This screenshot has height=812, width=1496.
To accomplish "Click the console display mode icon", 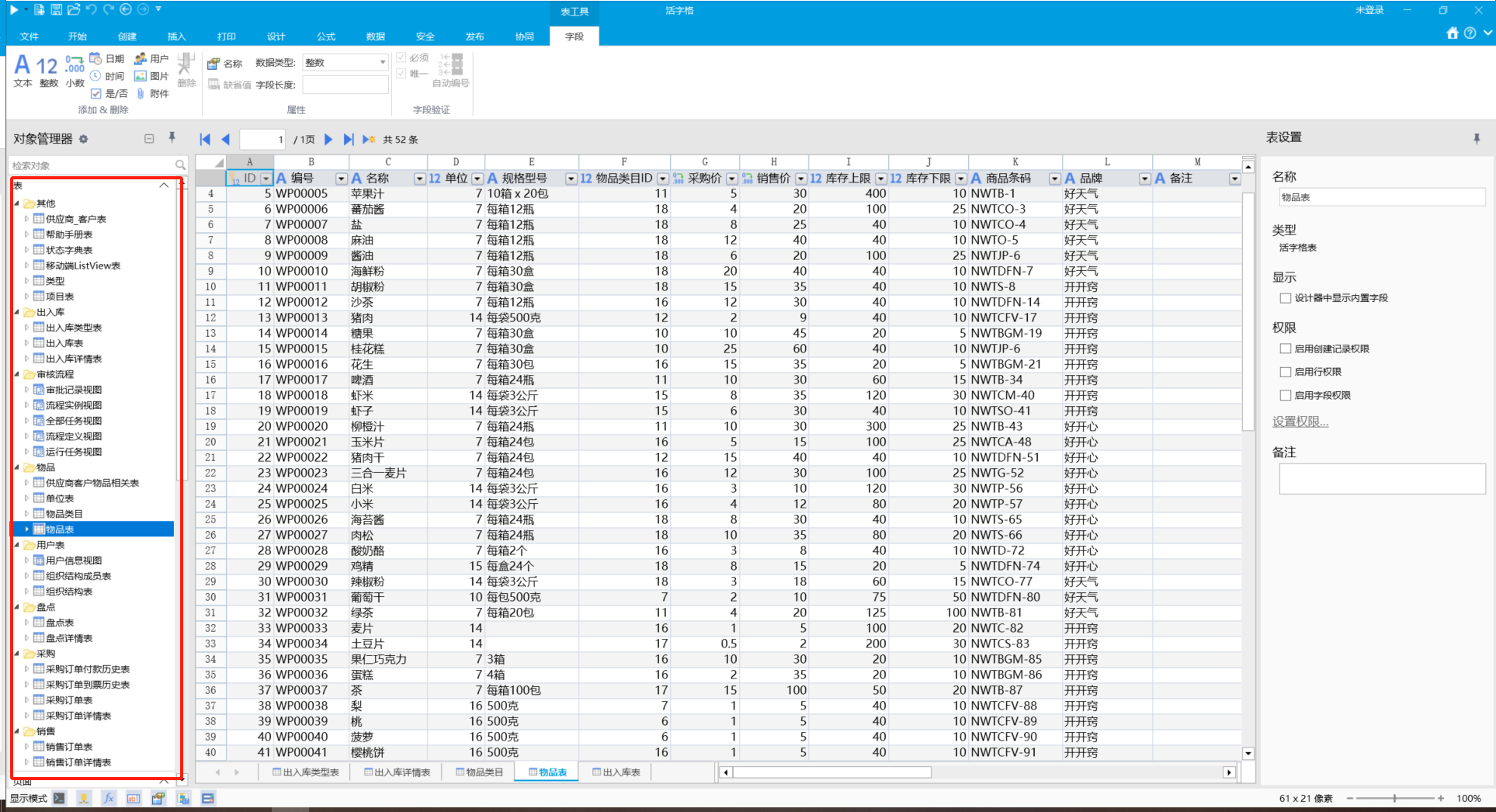I will [59, 798].
